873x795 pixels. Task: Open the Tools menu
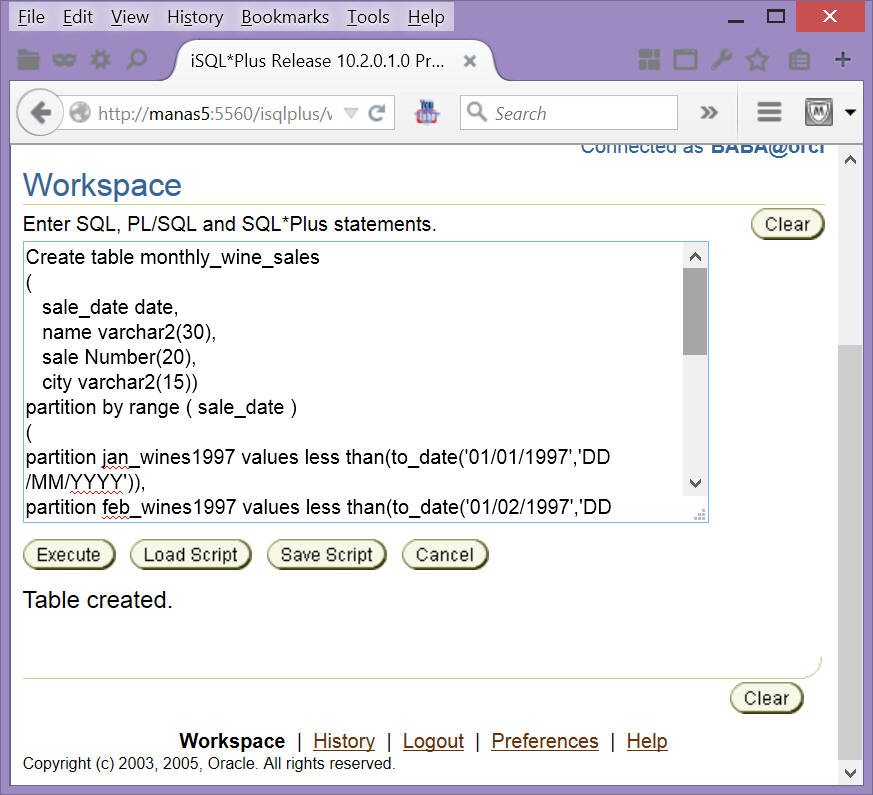(x=368, y=17)
